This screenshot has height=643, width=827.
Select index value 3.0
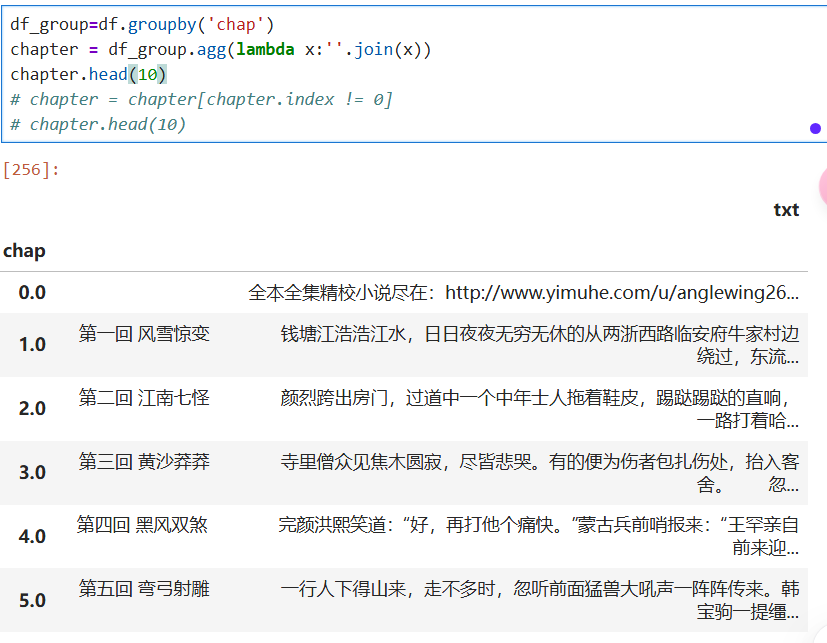click(x=32, y=473)
